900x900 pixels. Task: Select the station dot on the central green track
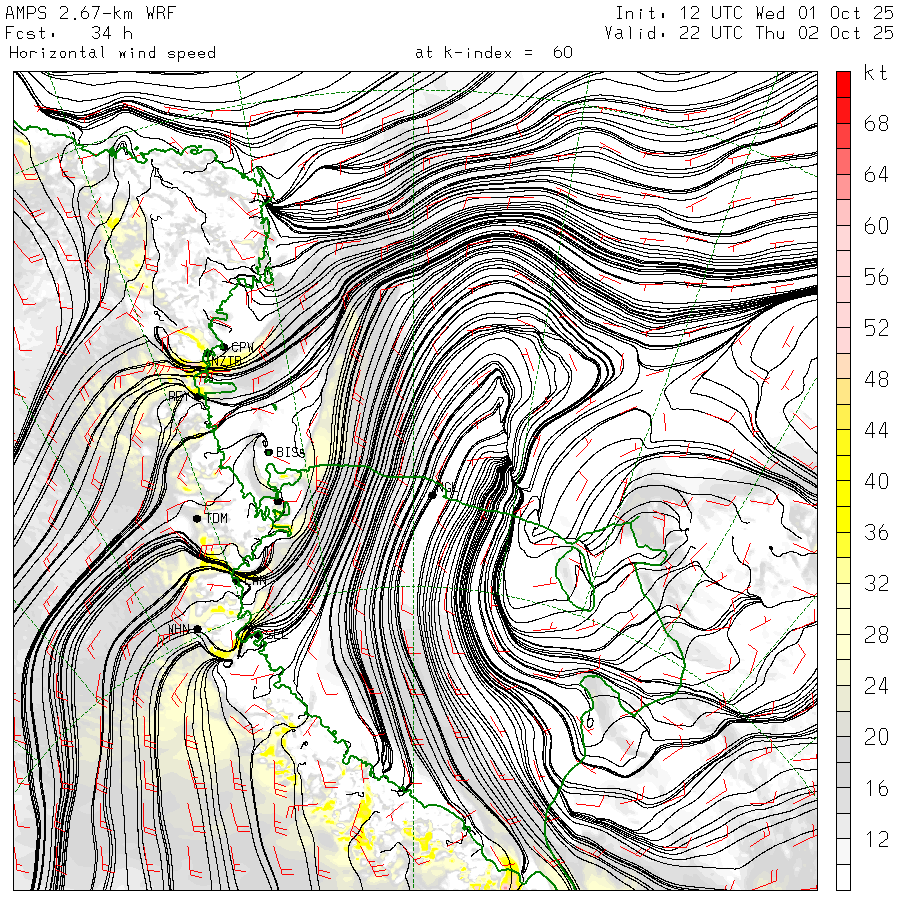click(432, 494)
